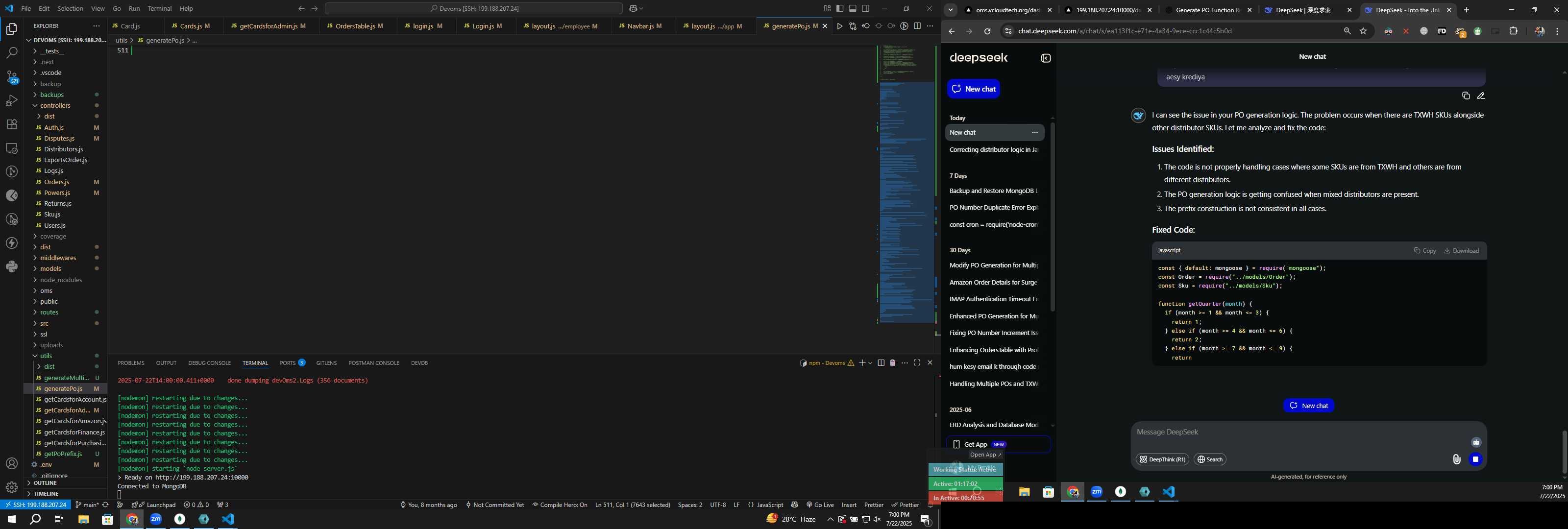Click the VS Code command center search
The height and width of the screenshot is (529, 1568).
473,8
